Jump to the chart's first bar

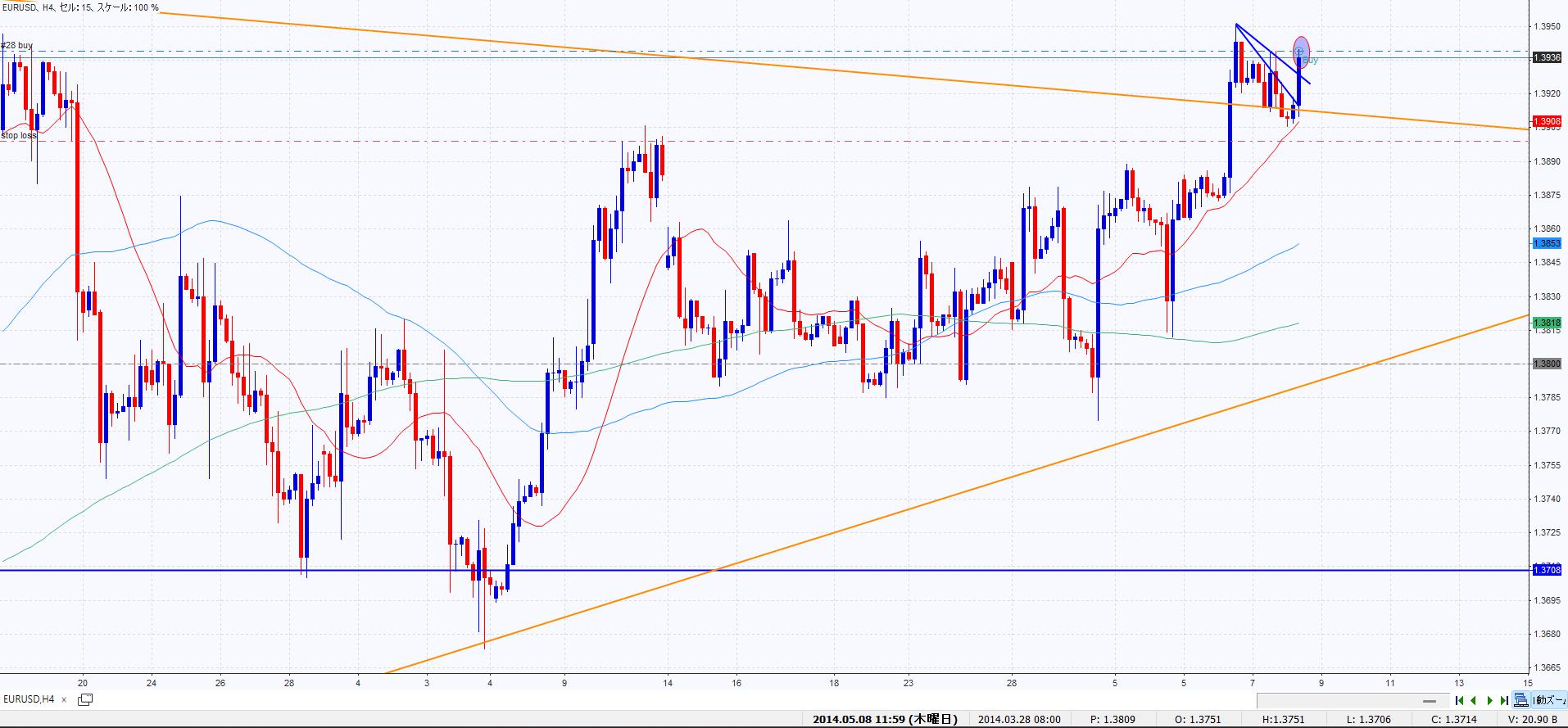[1459, 700]
